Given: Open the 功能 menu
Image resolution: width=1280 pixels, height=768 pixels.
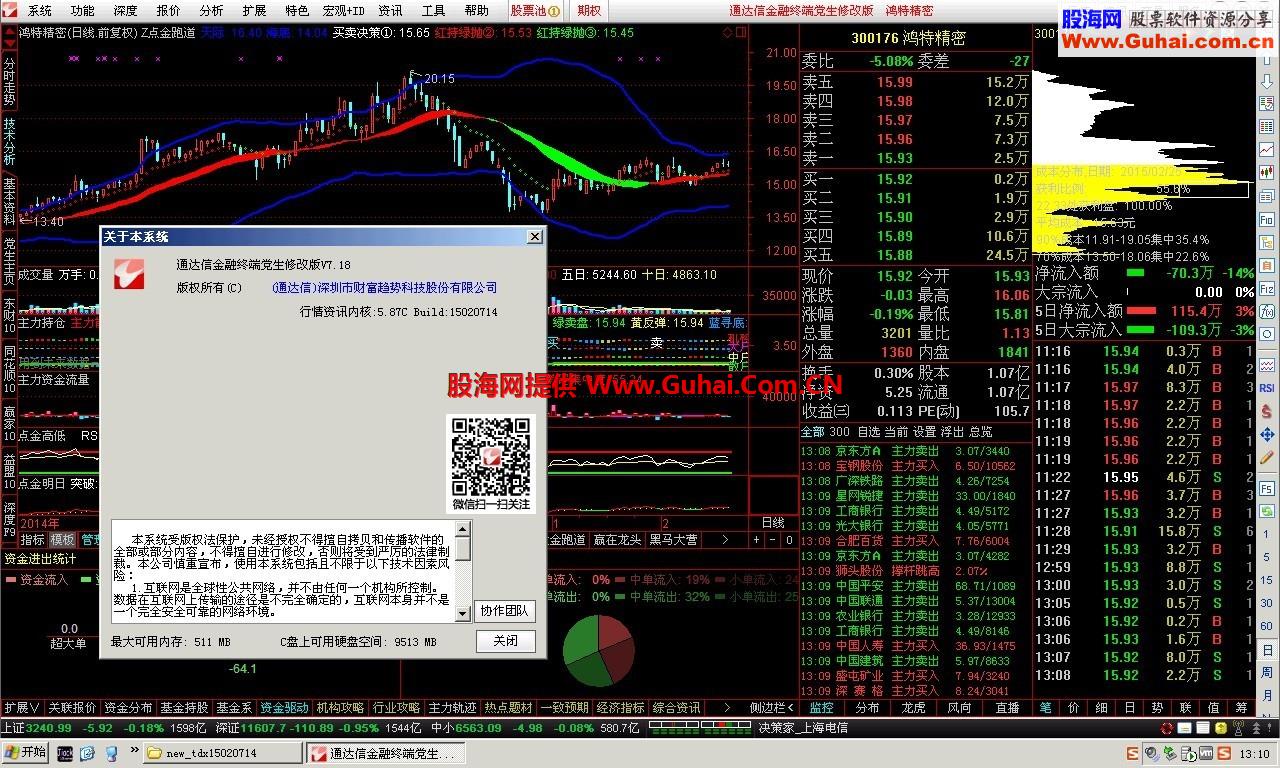Looking at the screenshot, I should [82, 10].
